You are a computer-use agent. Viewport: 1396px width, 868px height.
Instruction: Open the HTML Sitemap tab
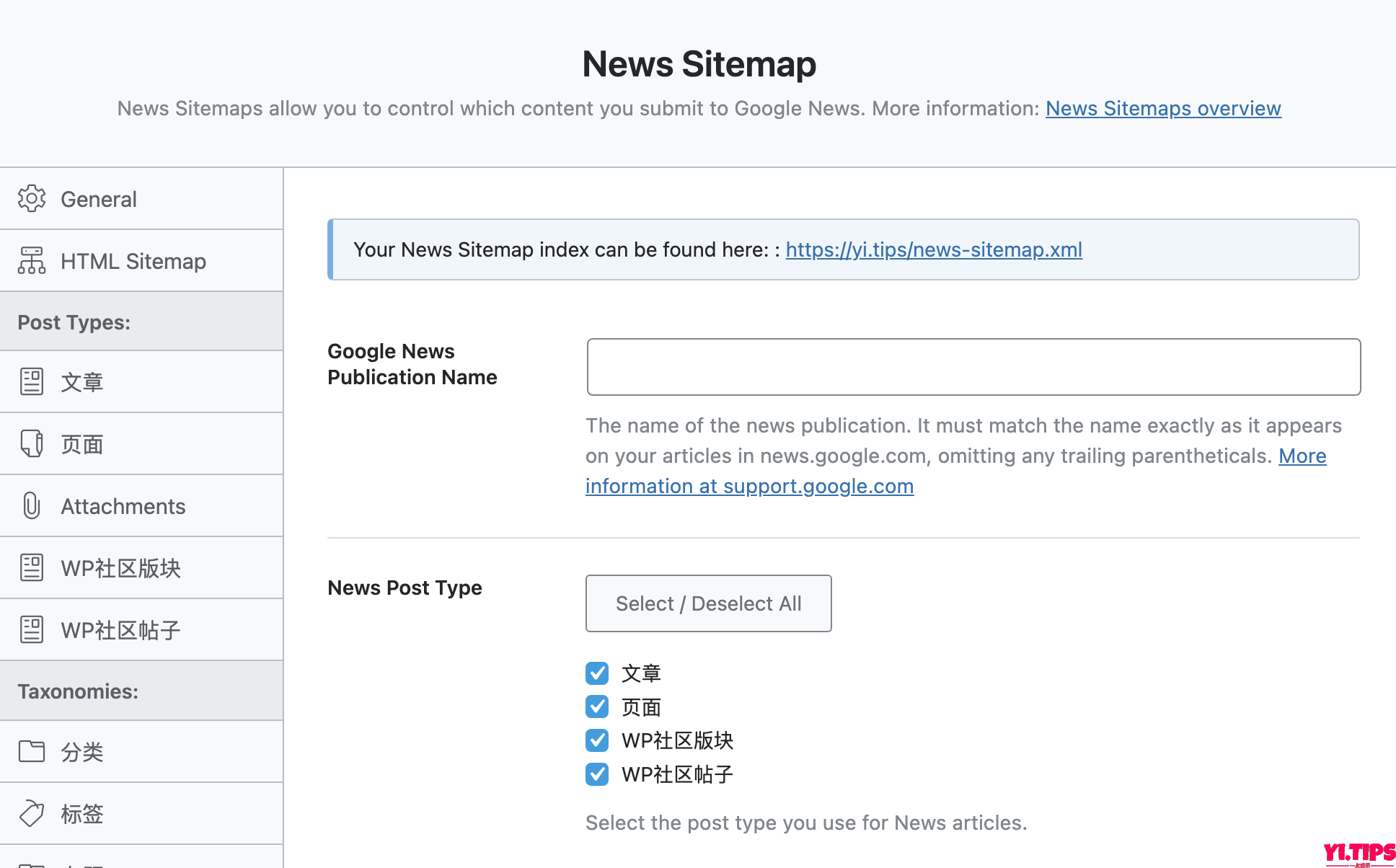(141, 261)
